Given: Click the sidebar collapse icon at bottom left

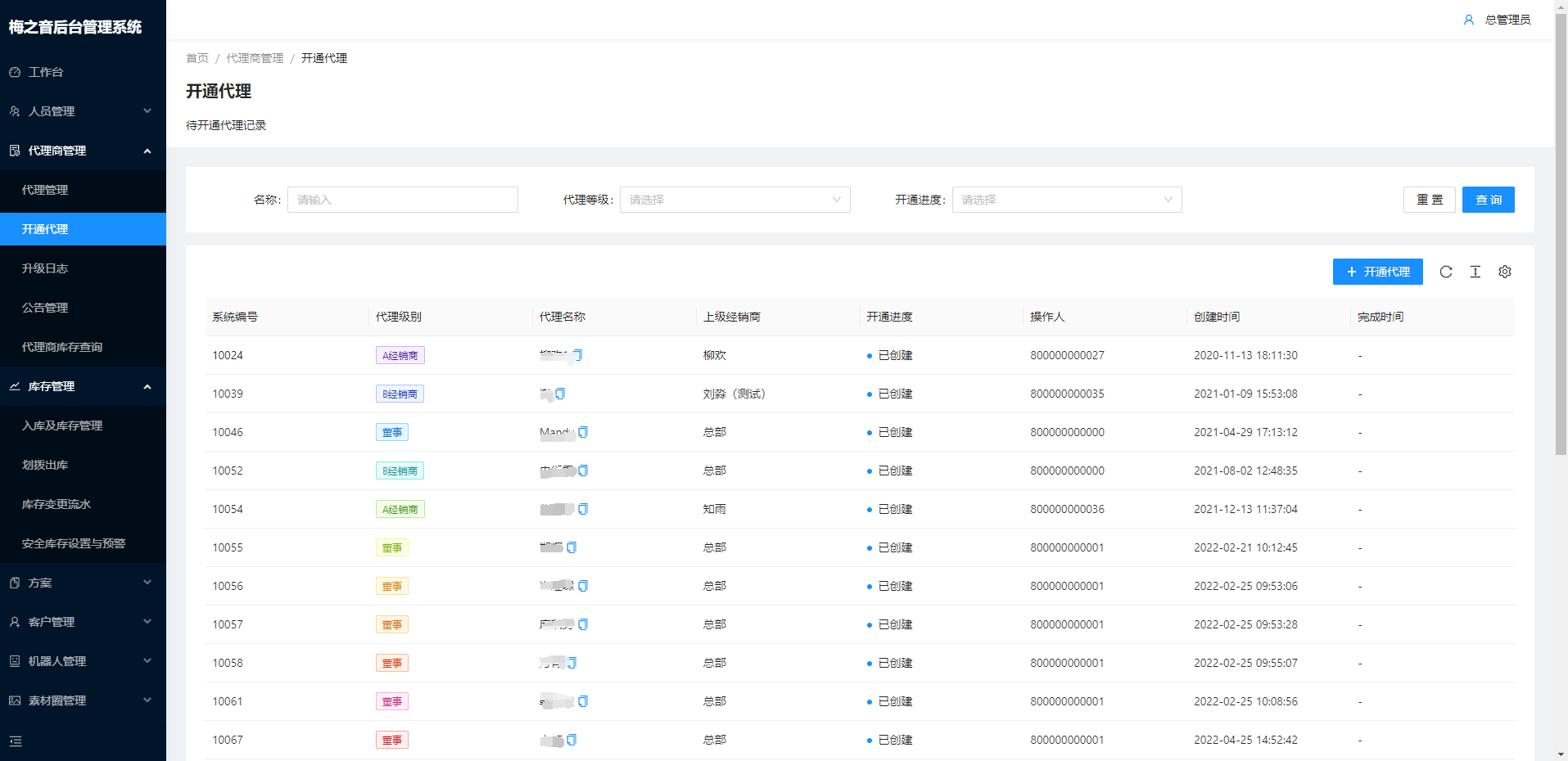Looking at the screenshot, I should [x=16, y=741].
